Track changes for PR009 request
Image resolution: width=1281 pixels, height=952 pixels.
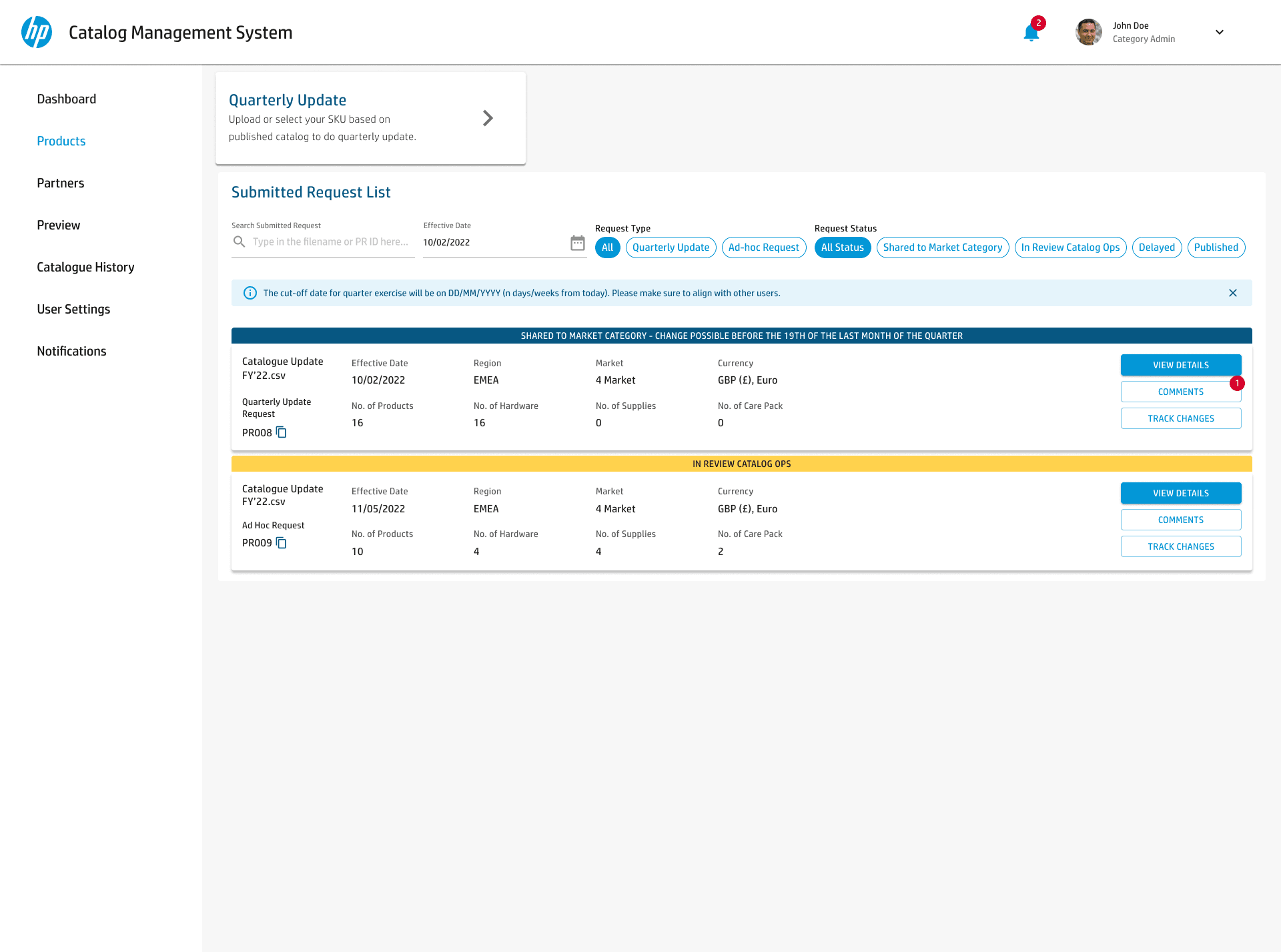click(x=1181, y=546)
